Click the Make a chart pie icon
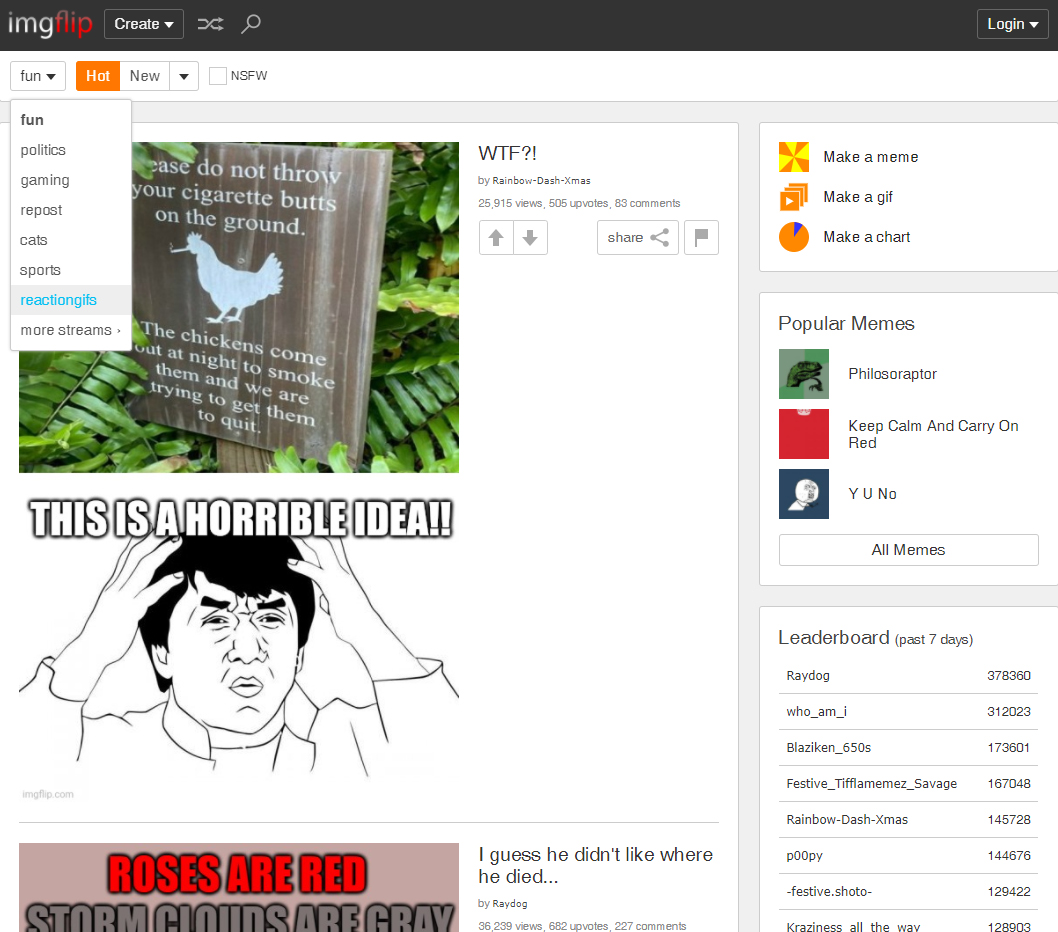The height and width of the screenshot is (932, 1058). tap(794, 237)
